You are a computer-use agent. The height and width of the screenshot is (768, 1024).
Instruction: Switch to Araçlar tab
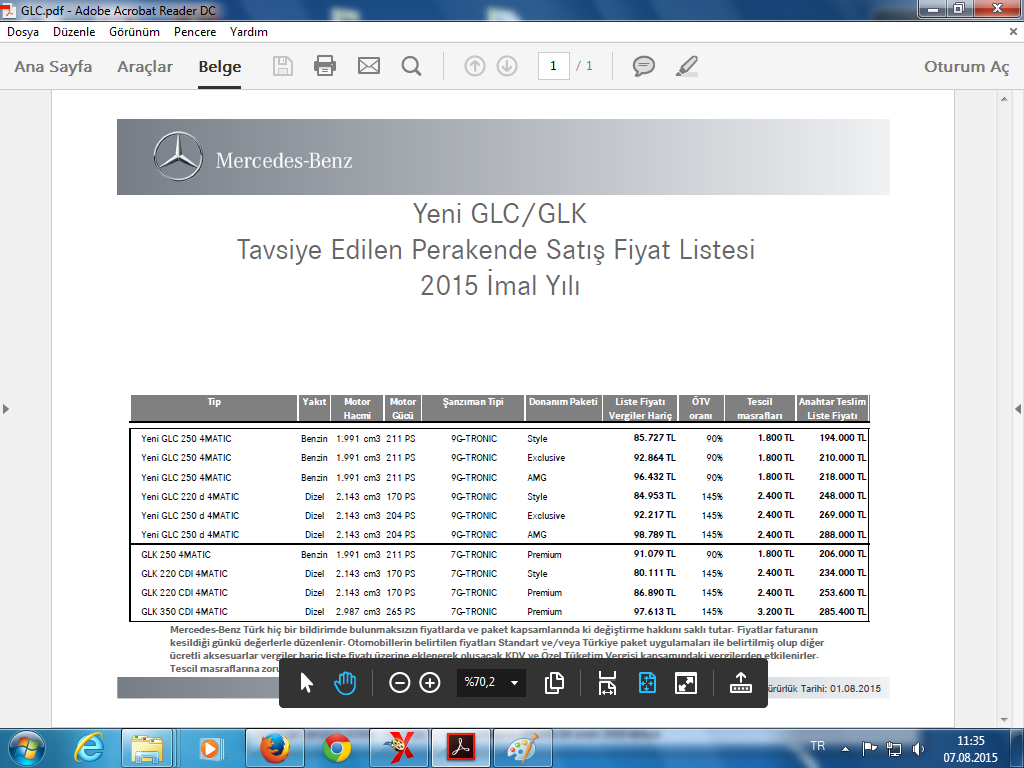(x=145, y=67)
